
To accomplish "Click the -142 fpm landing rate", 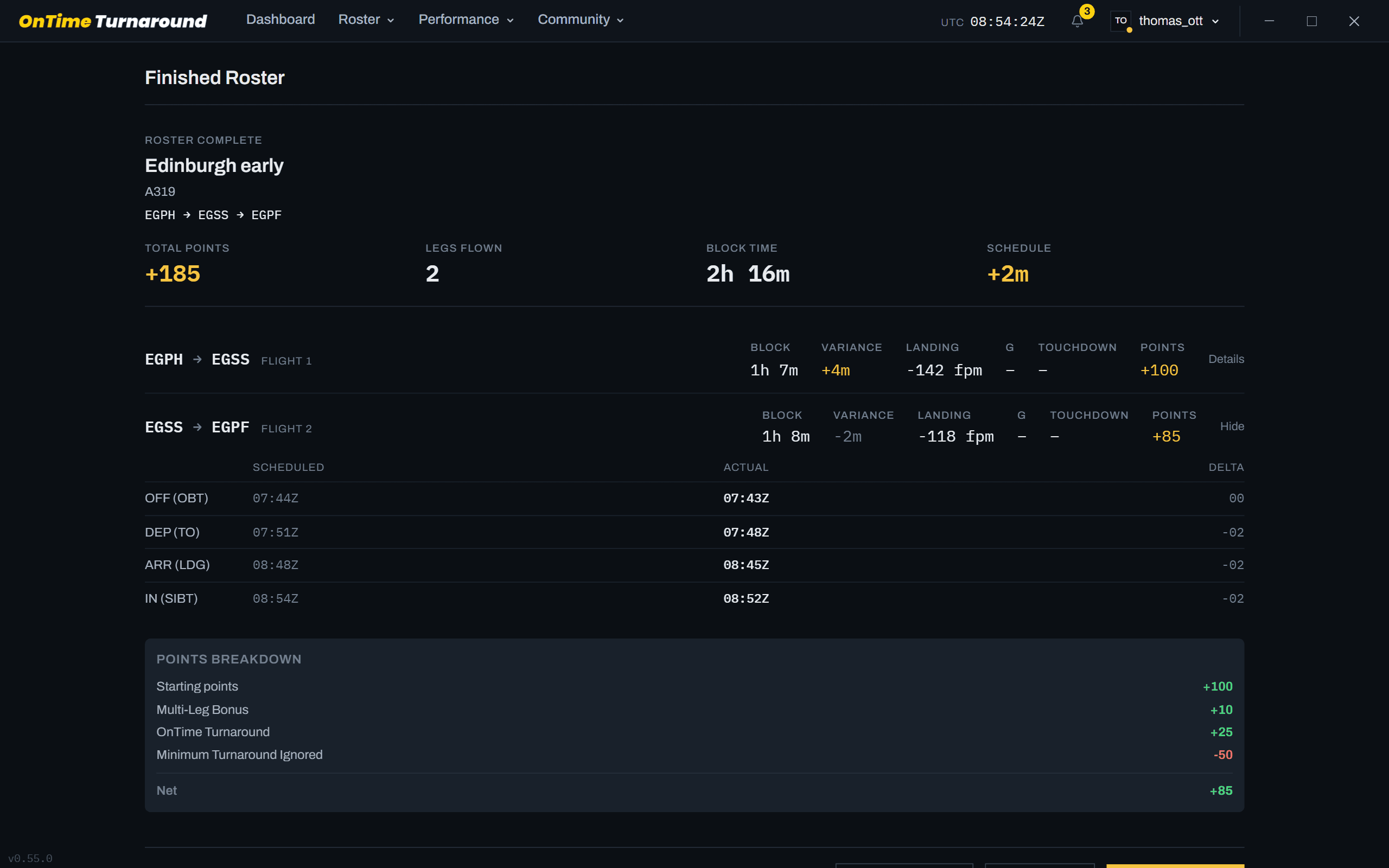I will tap(944, 371).
